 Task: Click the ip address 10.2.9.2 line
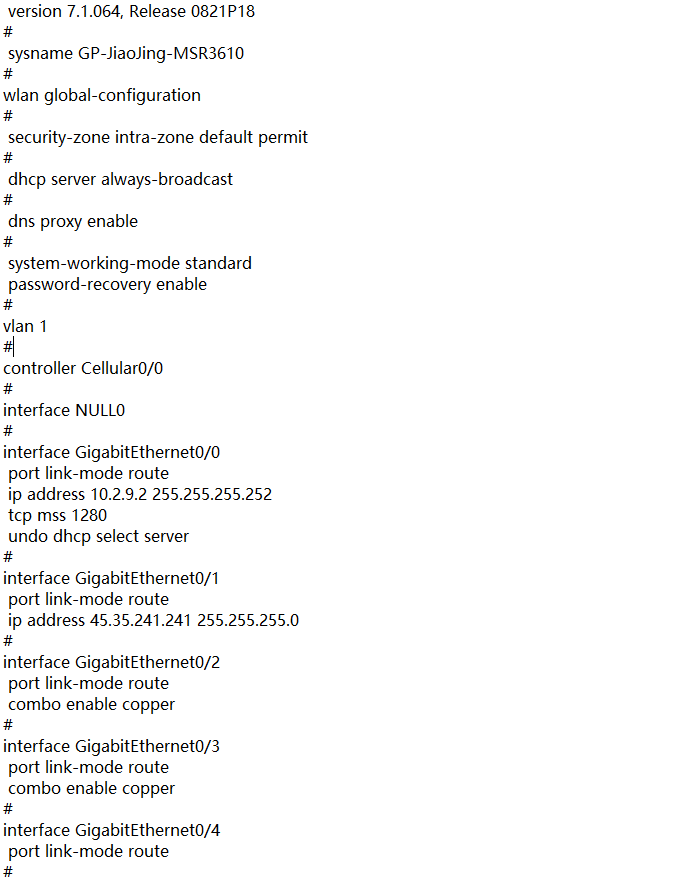click(x=140, y=494)
